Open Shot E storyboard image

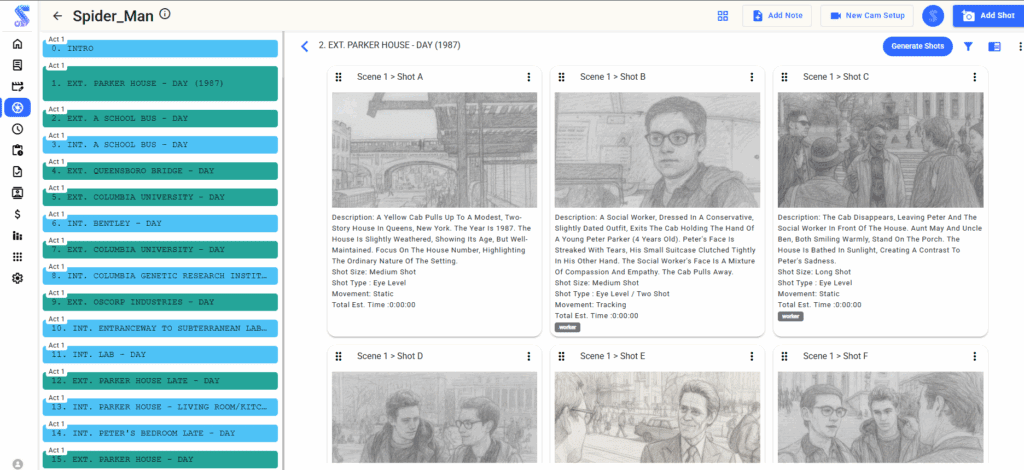[658, 418]
